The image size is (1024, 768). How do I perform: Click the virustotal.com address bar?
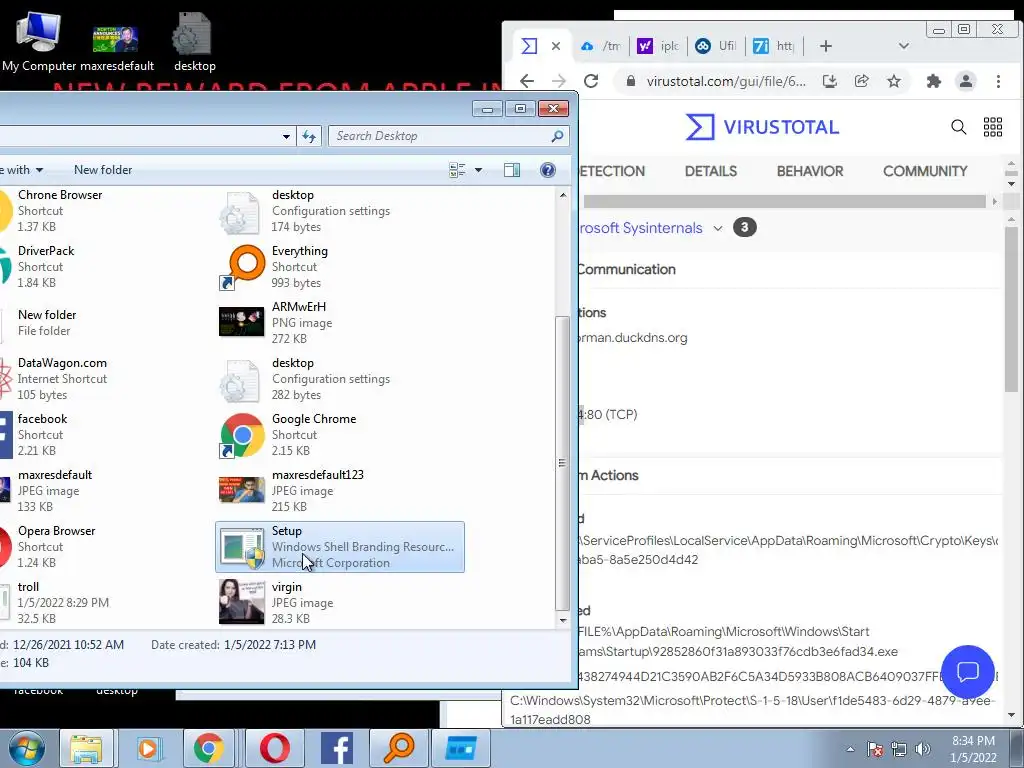(x=725, y=81)
